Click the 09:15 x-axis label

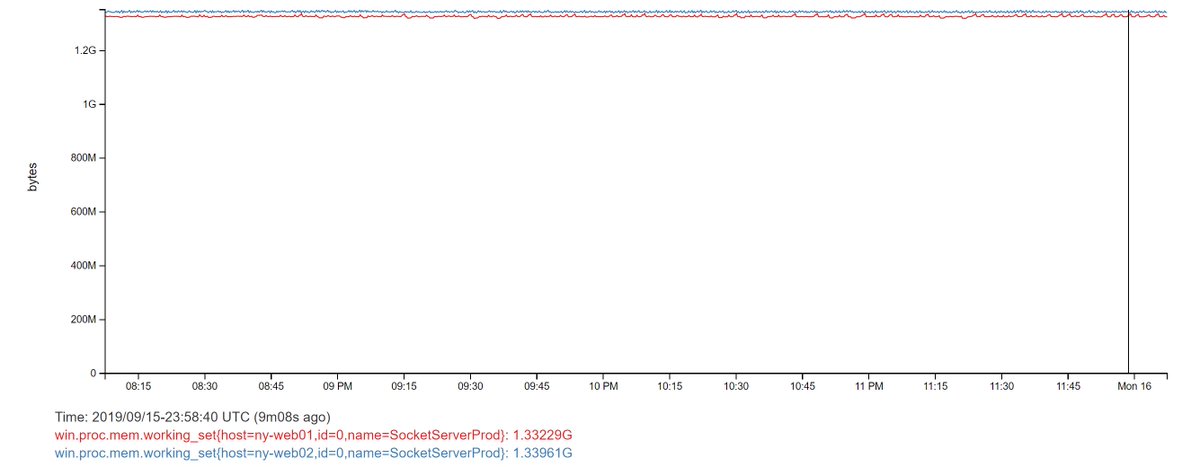(404, 386)
